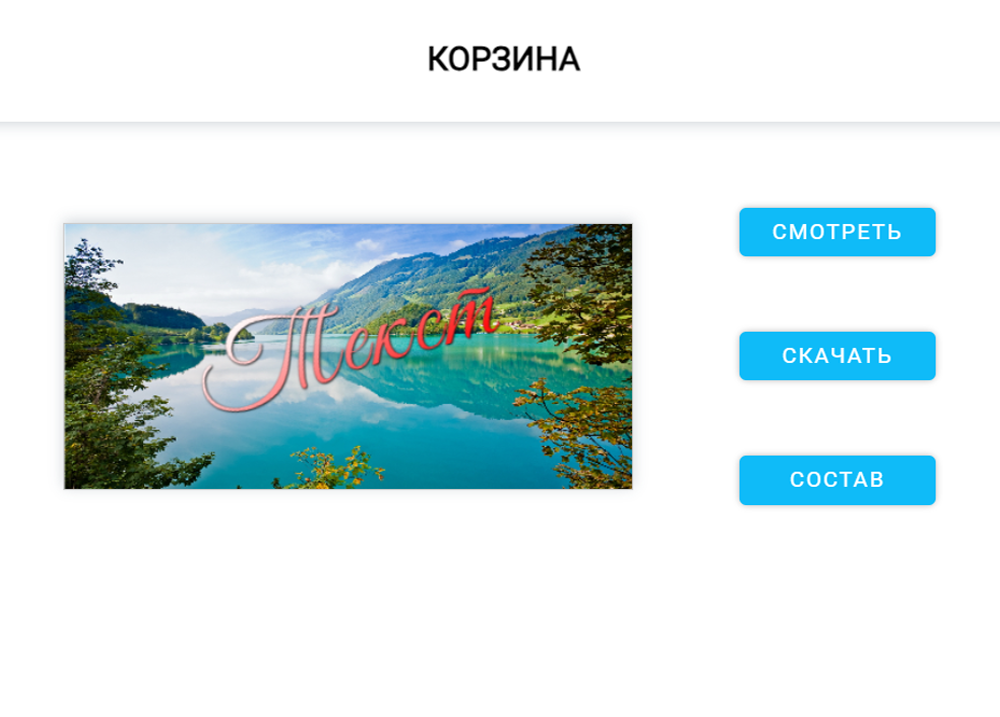
Task: Show item composition with СОСТАВ
Action: [x=837, y=480]
